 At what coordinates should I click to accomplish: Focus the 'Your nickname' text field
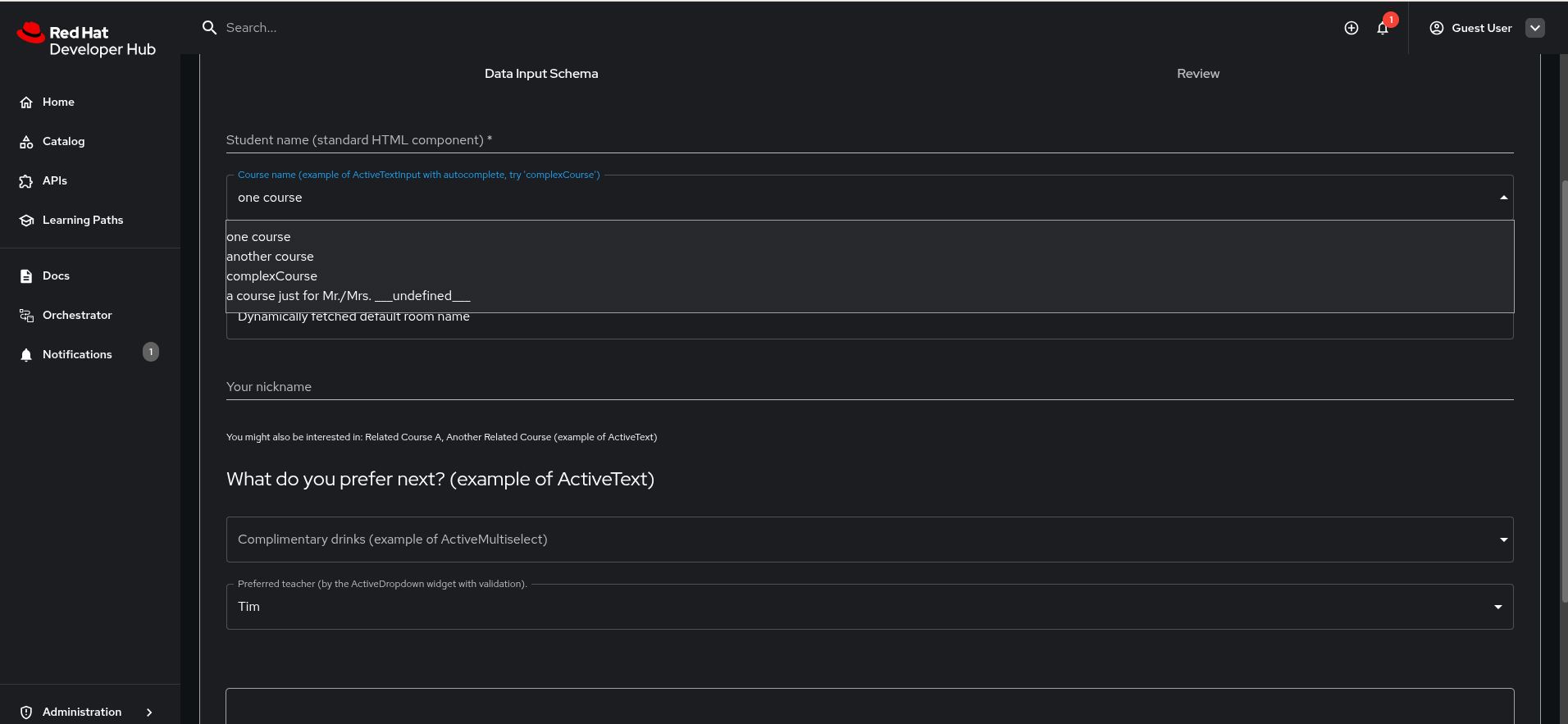[x=869, y=387]
